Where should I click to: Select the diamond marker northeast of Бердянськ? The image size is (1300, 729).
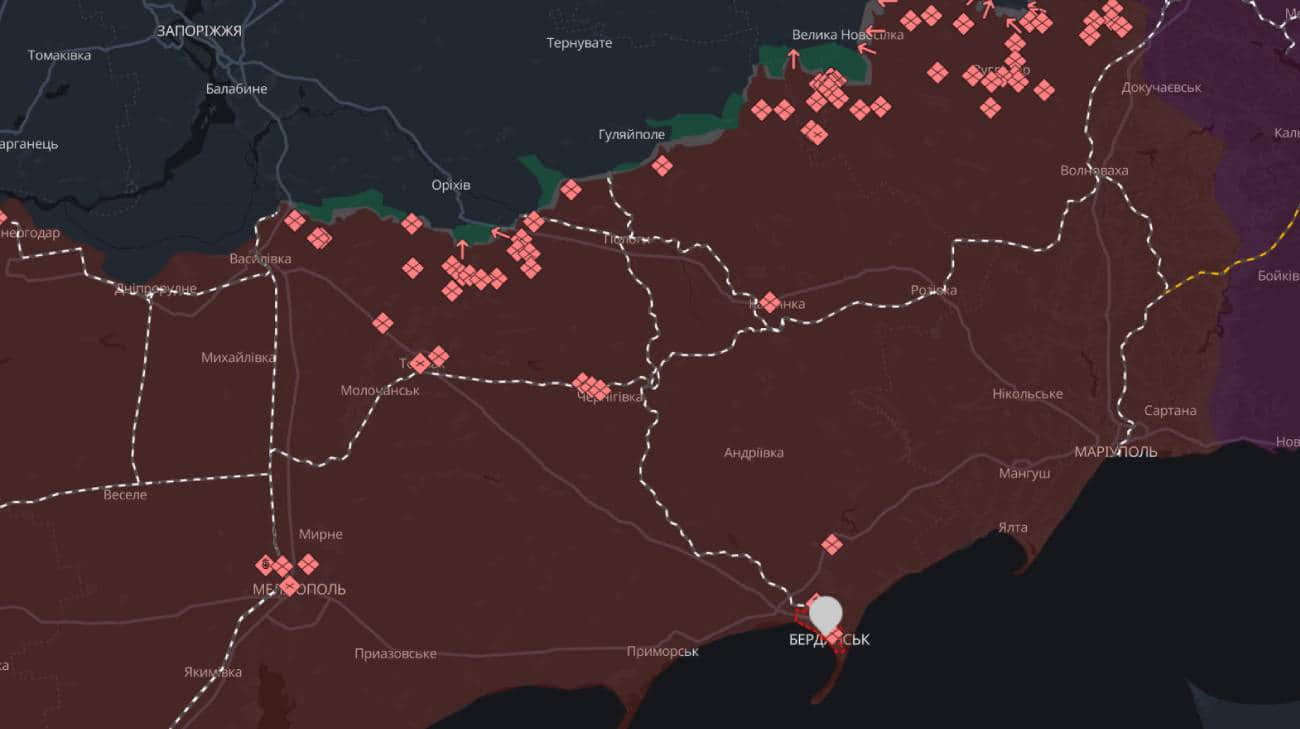pyautogui.click(x=832, y=544)
